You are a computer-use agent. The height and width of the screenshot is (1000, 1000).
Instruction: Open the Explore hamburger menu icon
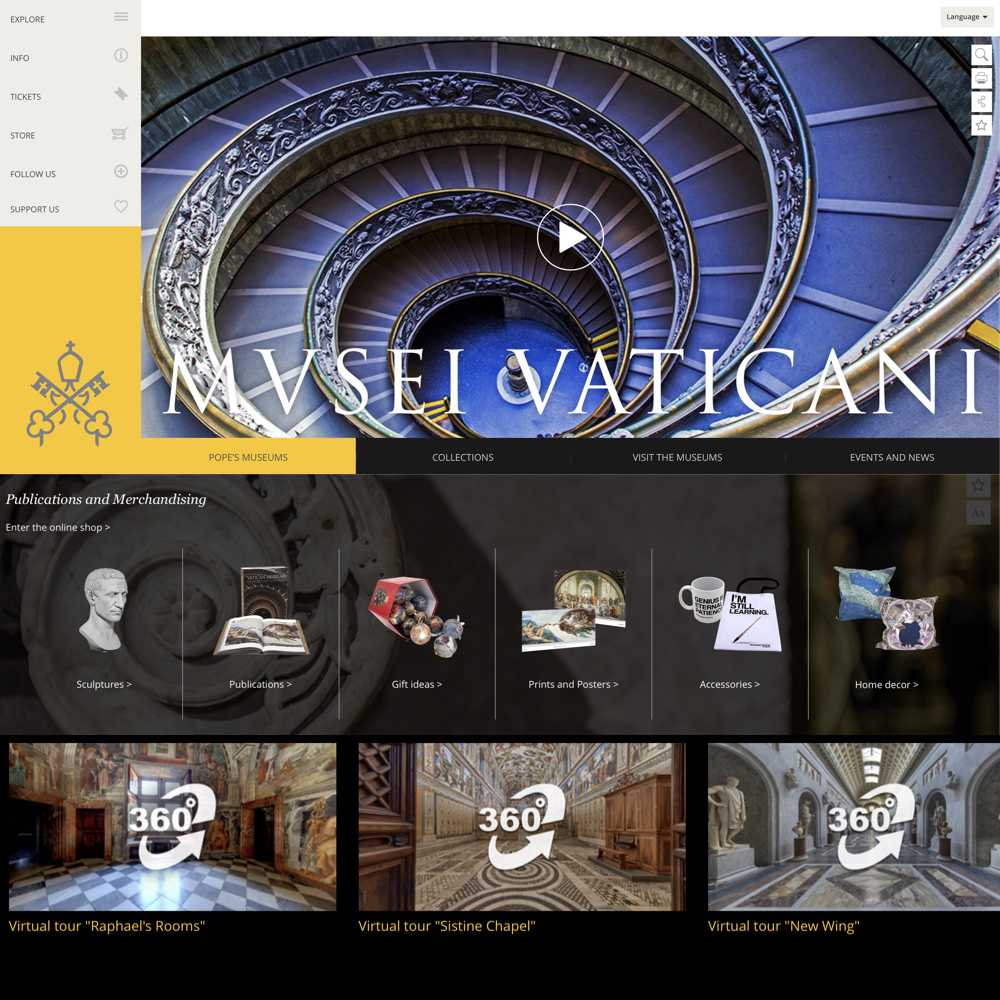(x=121, y=17)
